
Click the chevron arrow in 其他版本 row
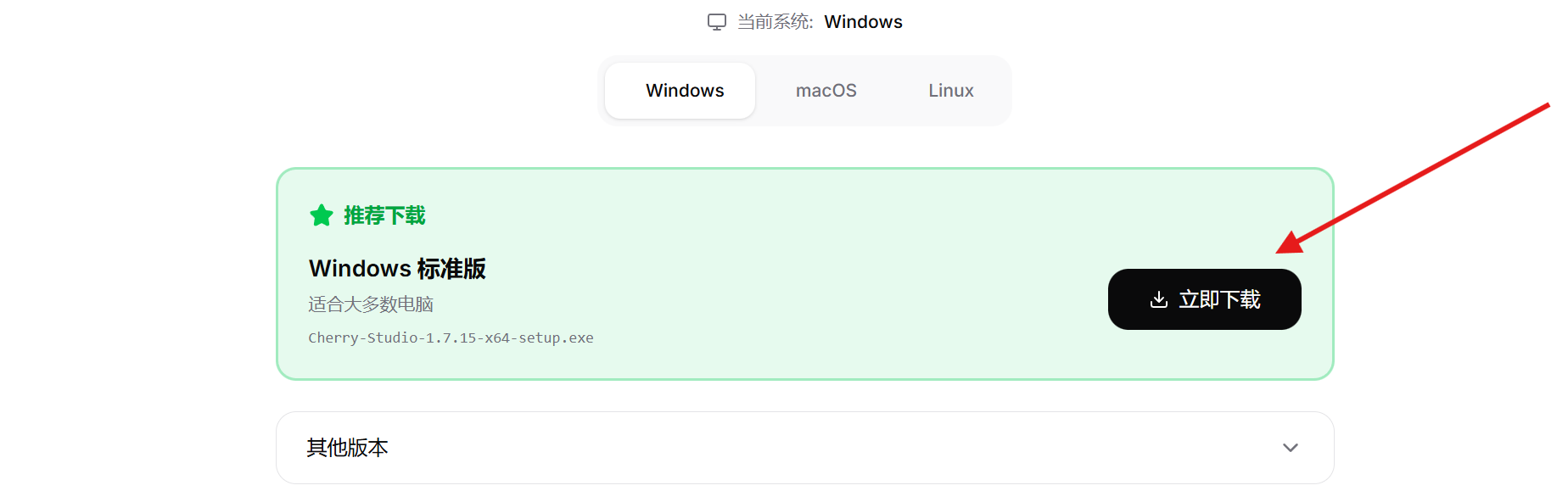coord(1290,448)
